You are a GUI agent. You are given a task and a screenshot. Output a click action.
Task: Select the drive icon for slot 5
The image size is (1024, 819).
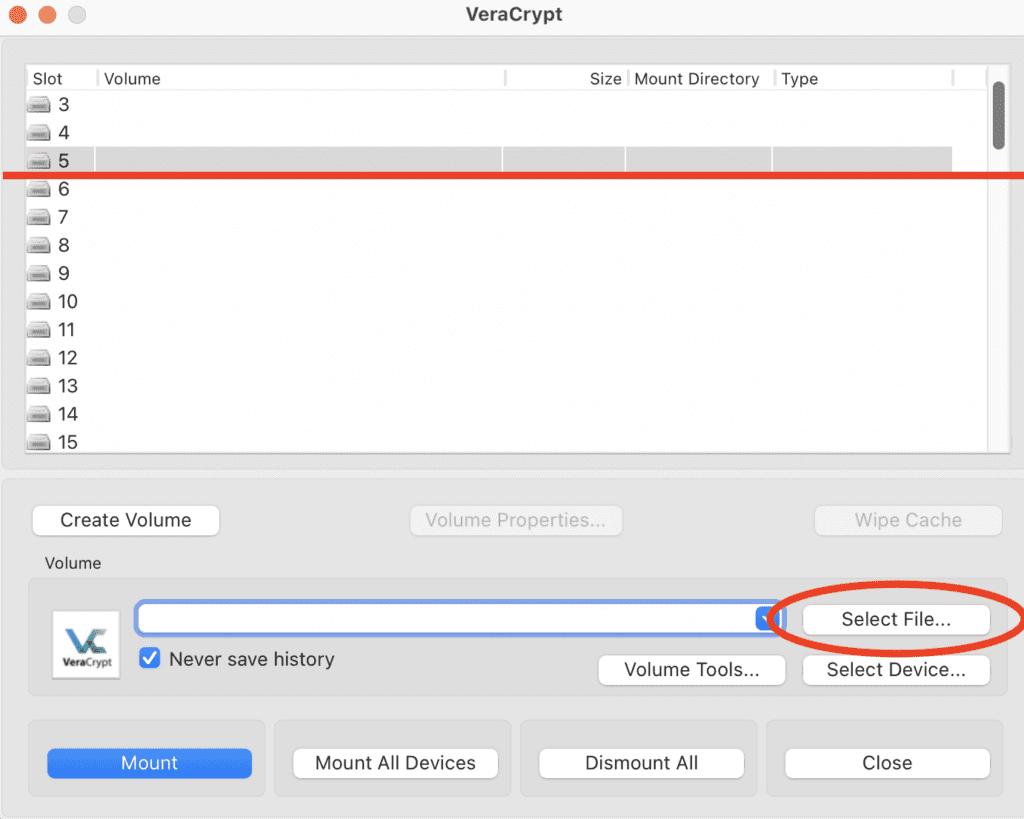tap(39, 161)
